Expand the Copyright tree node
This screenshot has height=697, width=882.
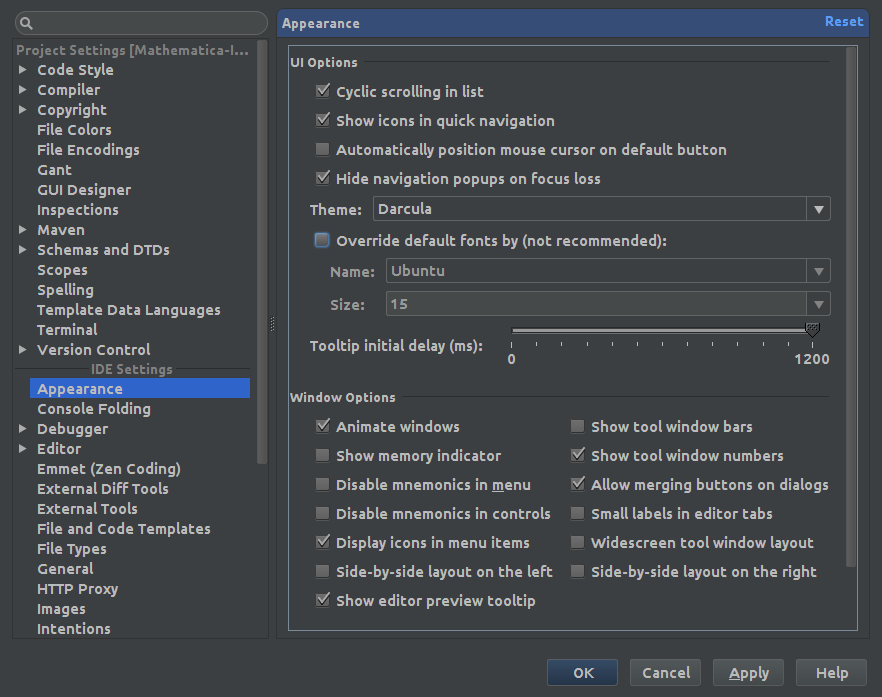pos(22,110)
